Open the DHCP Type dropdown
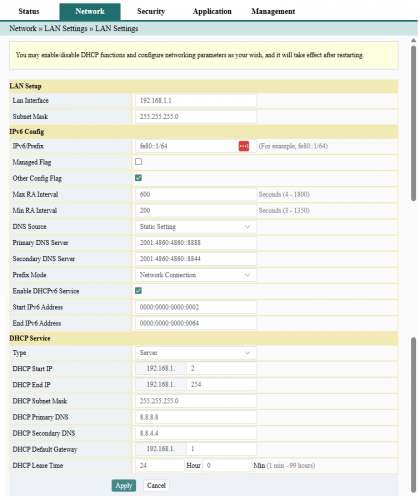 [x=196, y=353]
